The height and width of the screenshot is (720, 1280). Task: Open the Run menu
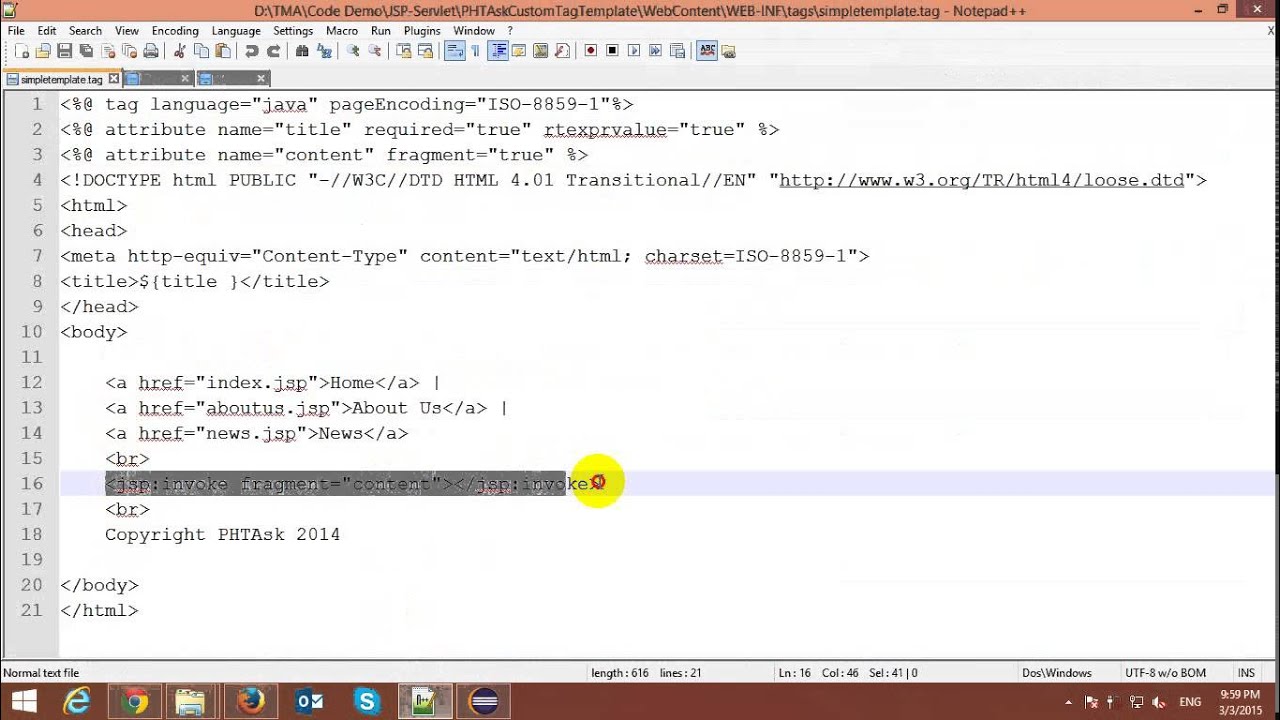coord(381,31)
